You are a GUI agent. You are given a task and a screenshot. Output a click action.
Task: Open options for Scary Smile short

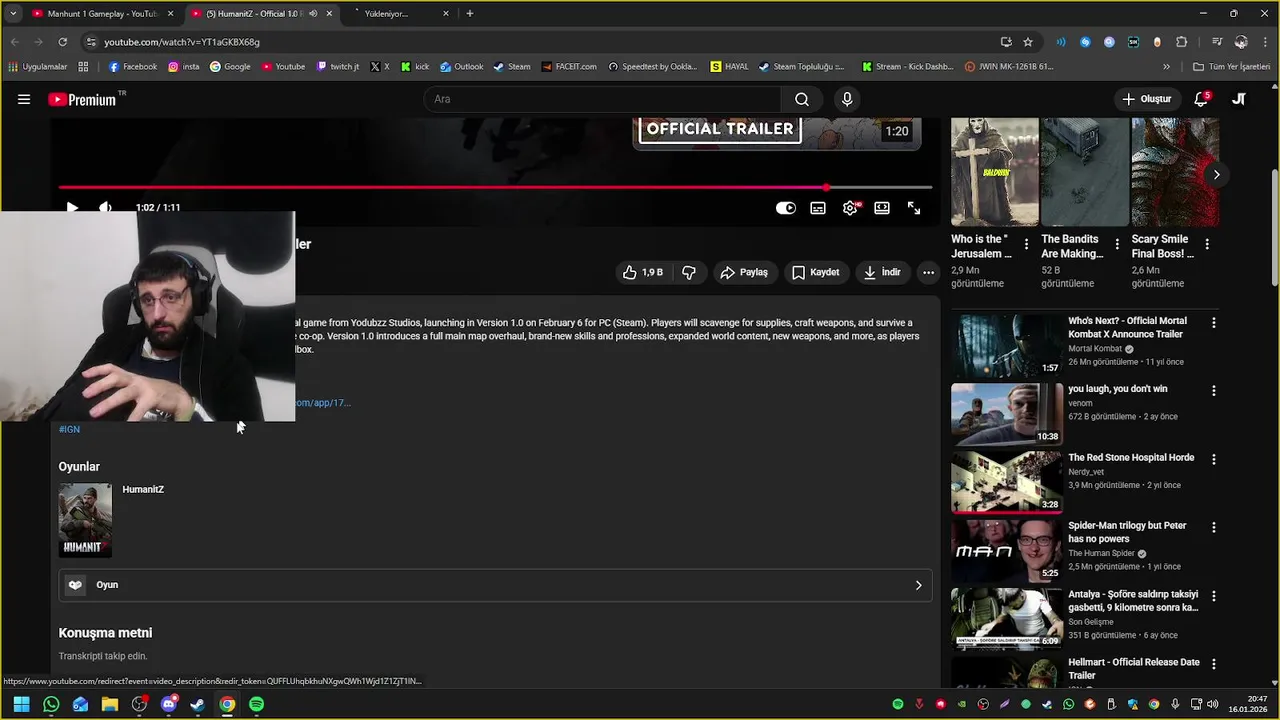(1207, 244)
